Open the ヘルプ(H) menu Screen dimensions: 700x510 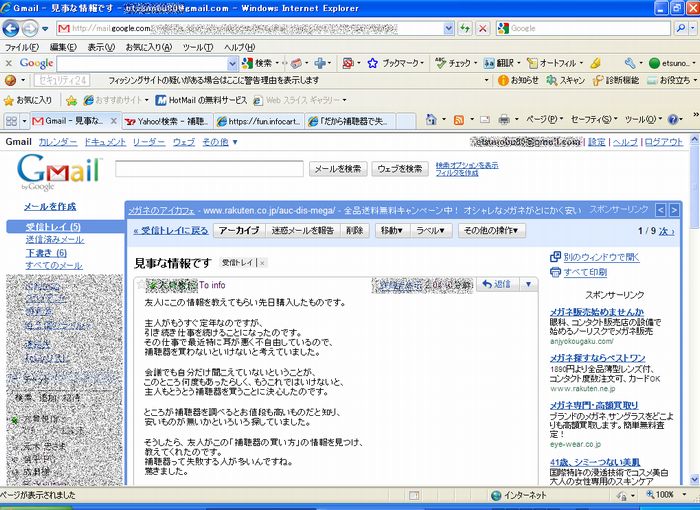[x=239, y=47]
